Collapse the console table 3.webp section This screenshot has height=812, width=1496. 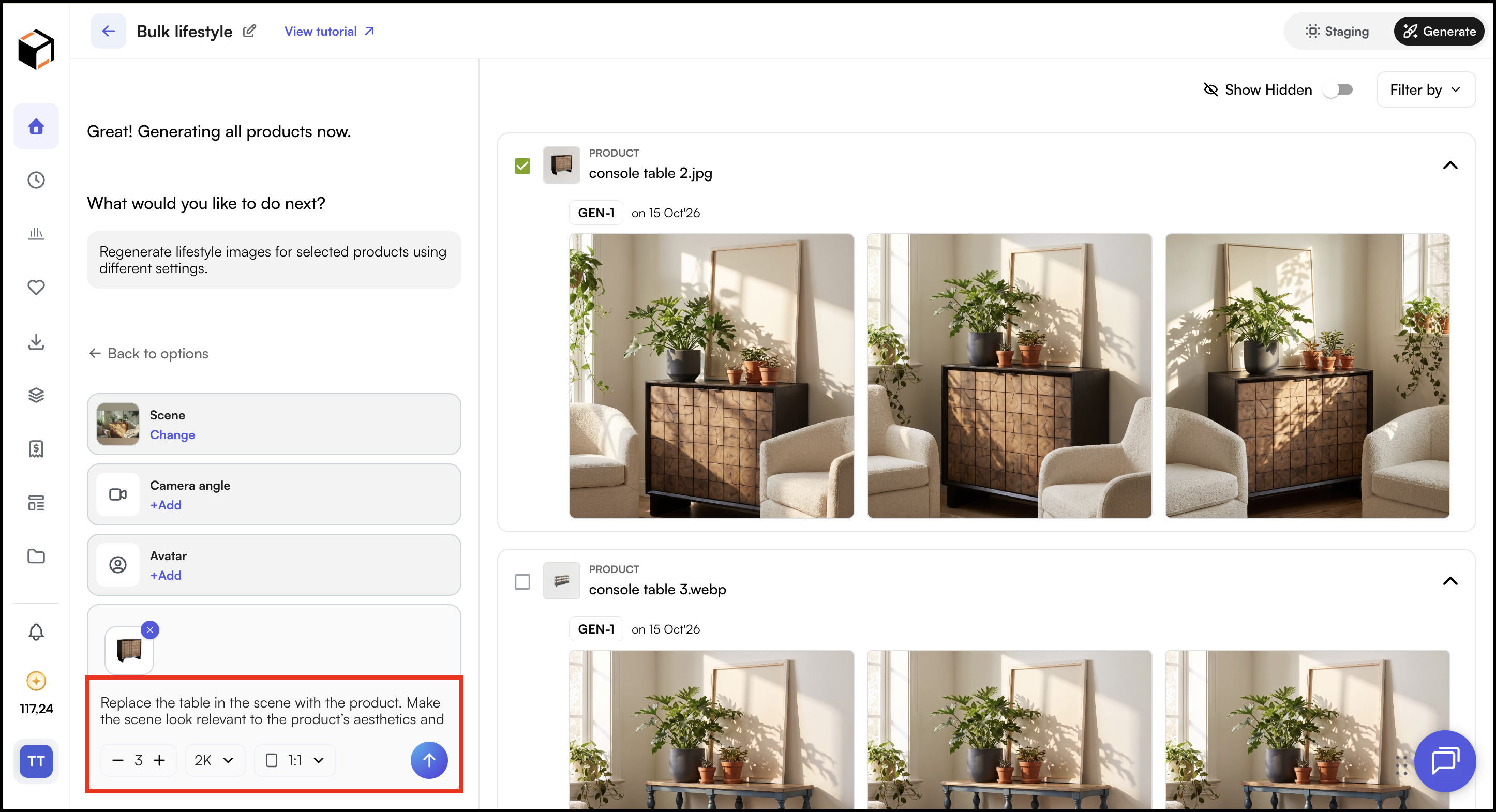click(1450, 581)
